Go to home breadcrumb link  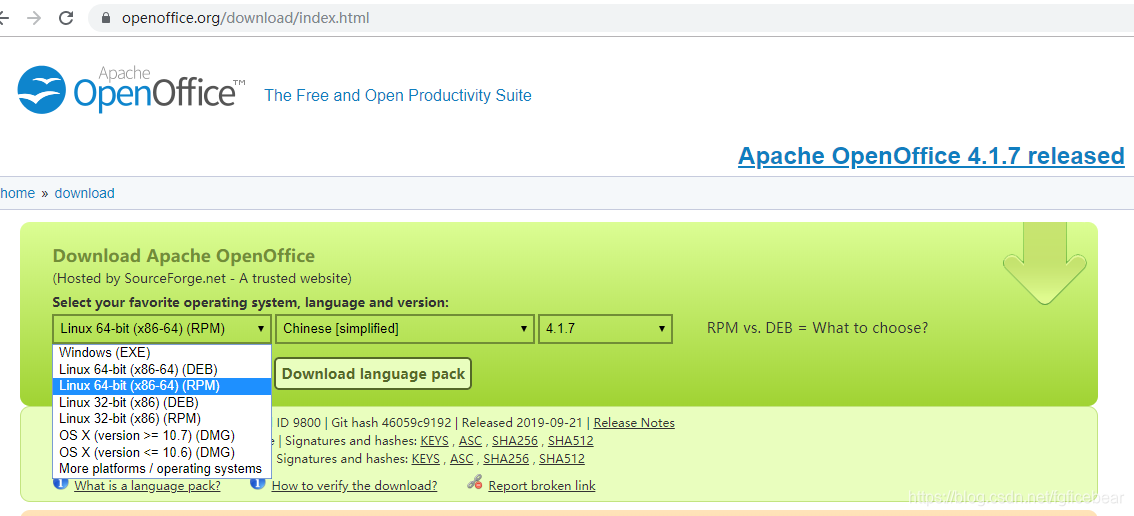click(17, 193)
